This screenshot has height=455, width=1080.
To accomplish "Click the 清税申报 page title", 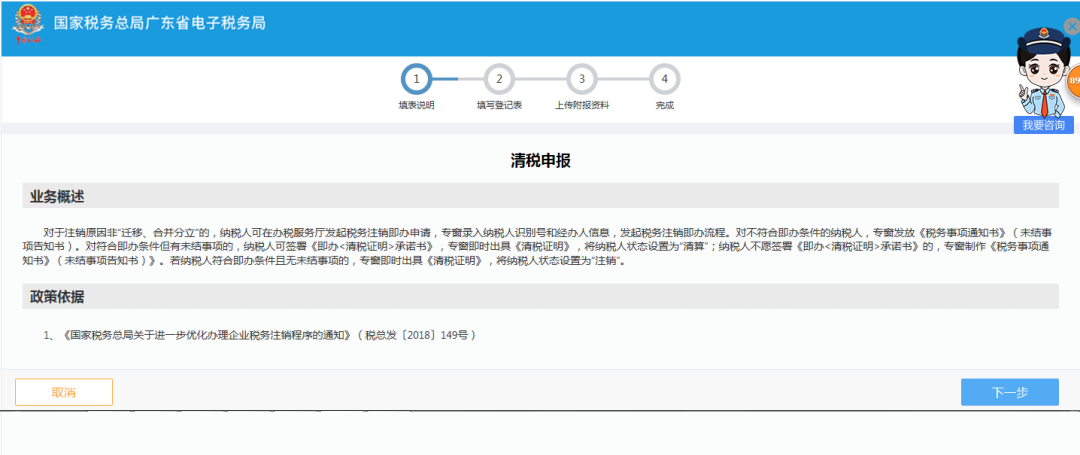I will click(x=540, y=161).
